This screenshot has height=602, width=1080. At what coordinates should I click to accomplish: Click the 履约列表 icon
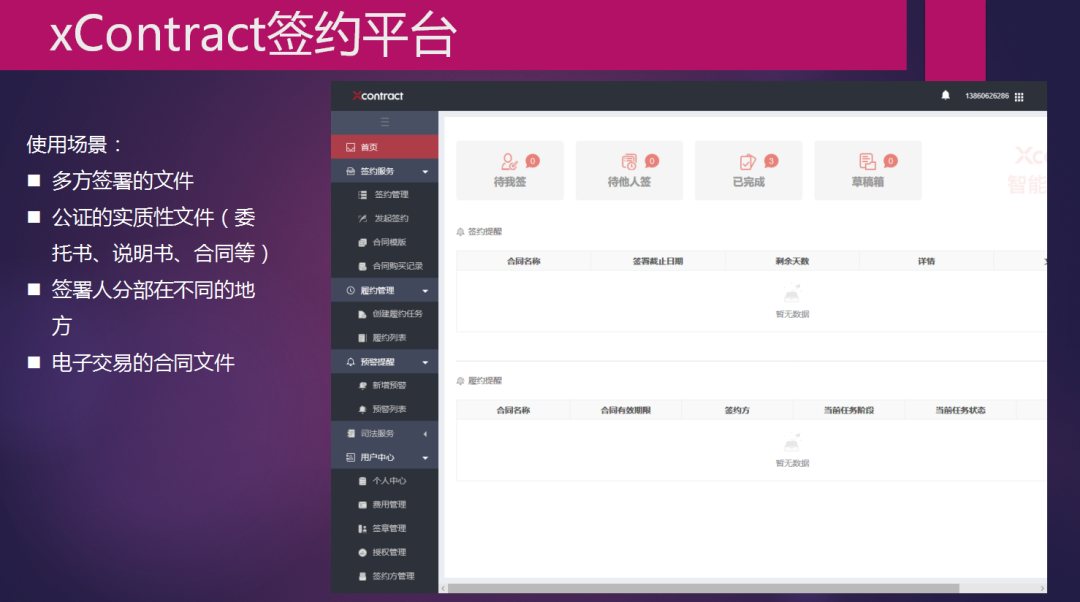[x=362, y=338]
